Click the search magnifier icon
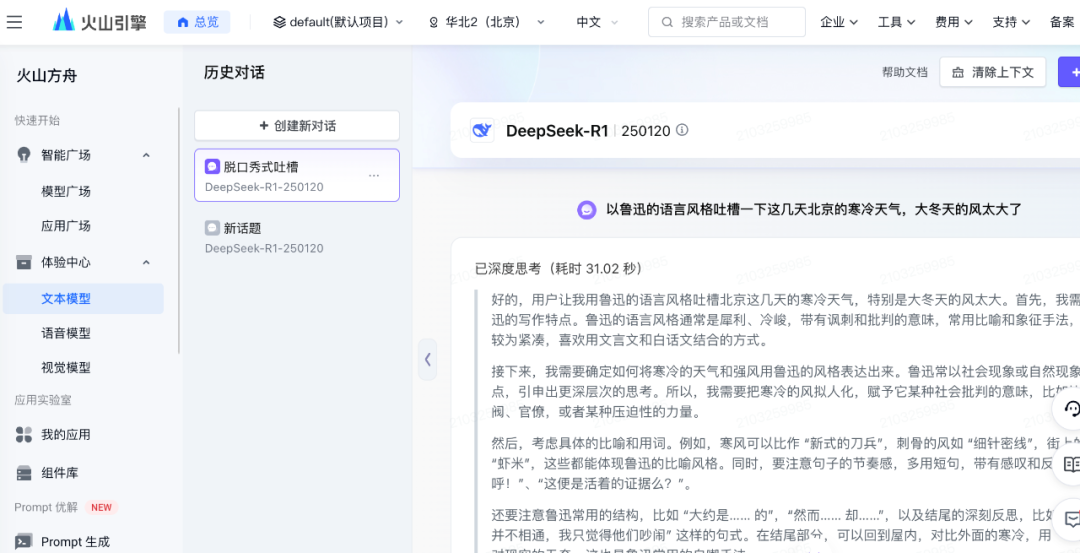 (x=667, y=22)
